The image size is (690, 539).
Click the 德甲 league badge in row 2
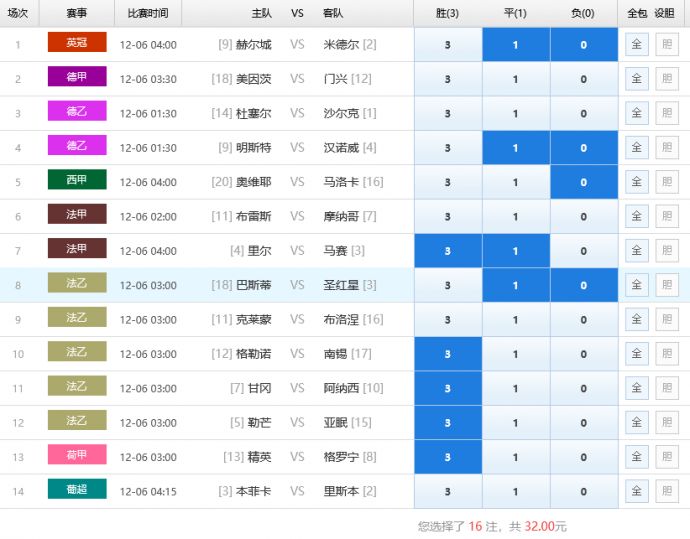[77, 78]
